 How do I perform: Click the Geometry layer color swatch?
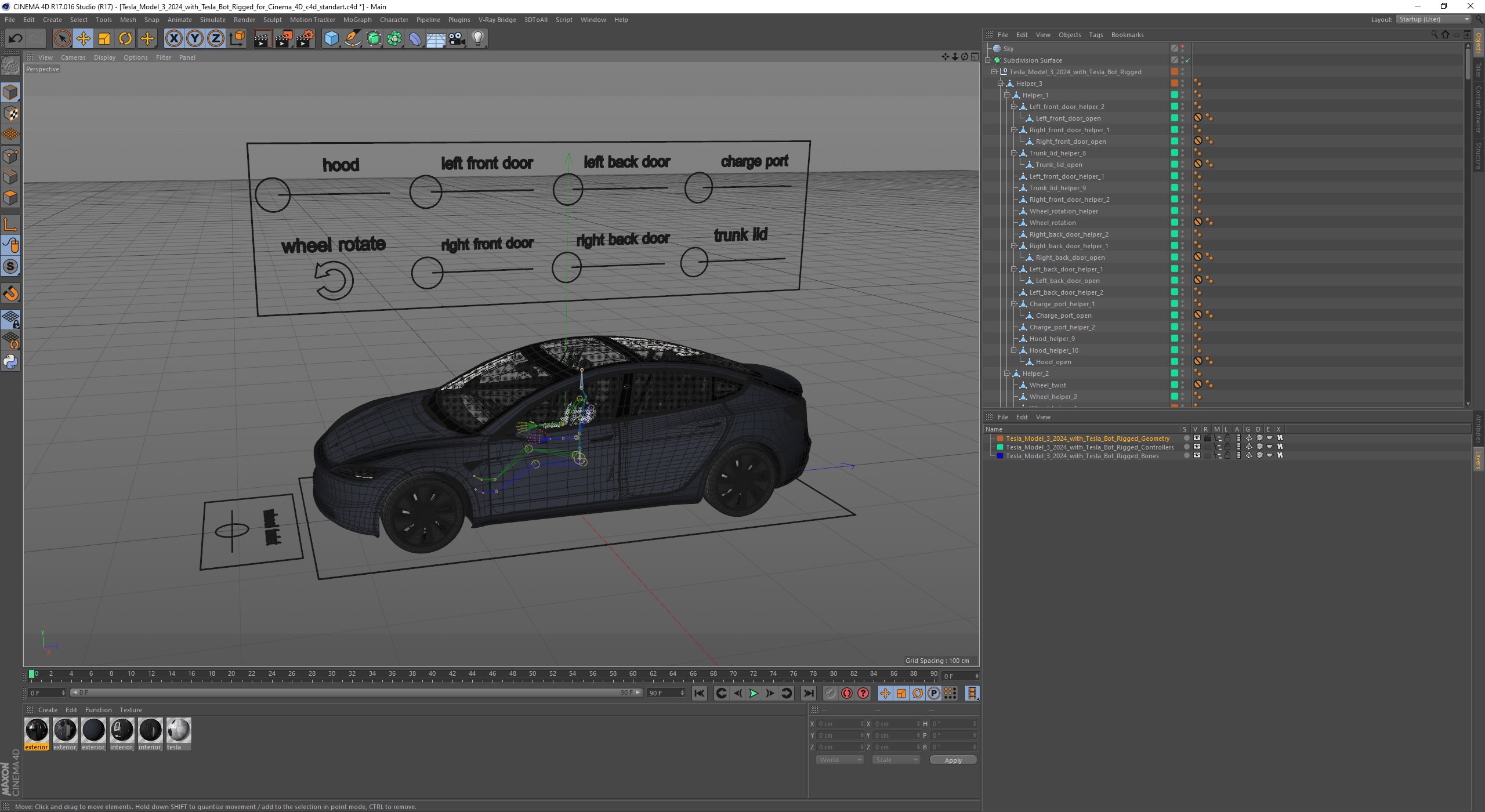[1000, 438]
